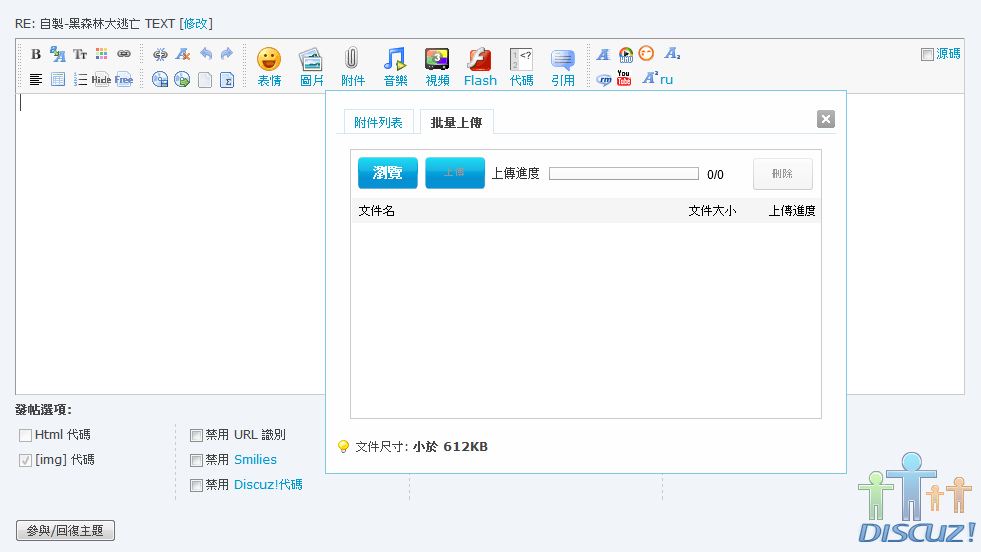Screen dimensions: 981x552
Task: Insert video with the 視頻 icon
Action: [437, 66]
